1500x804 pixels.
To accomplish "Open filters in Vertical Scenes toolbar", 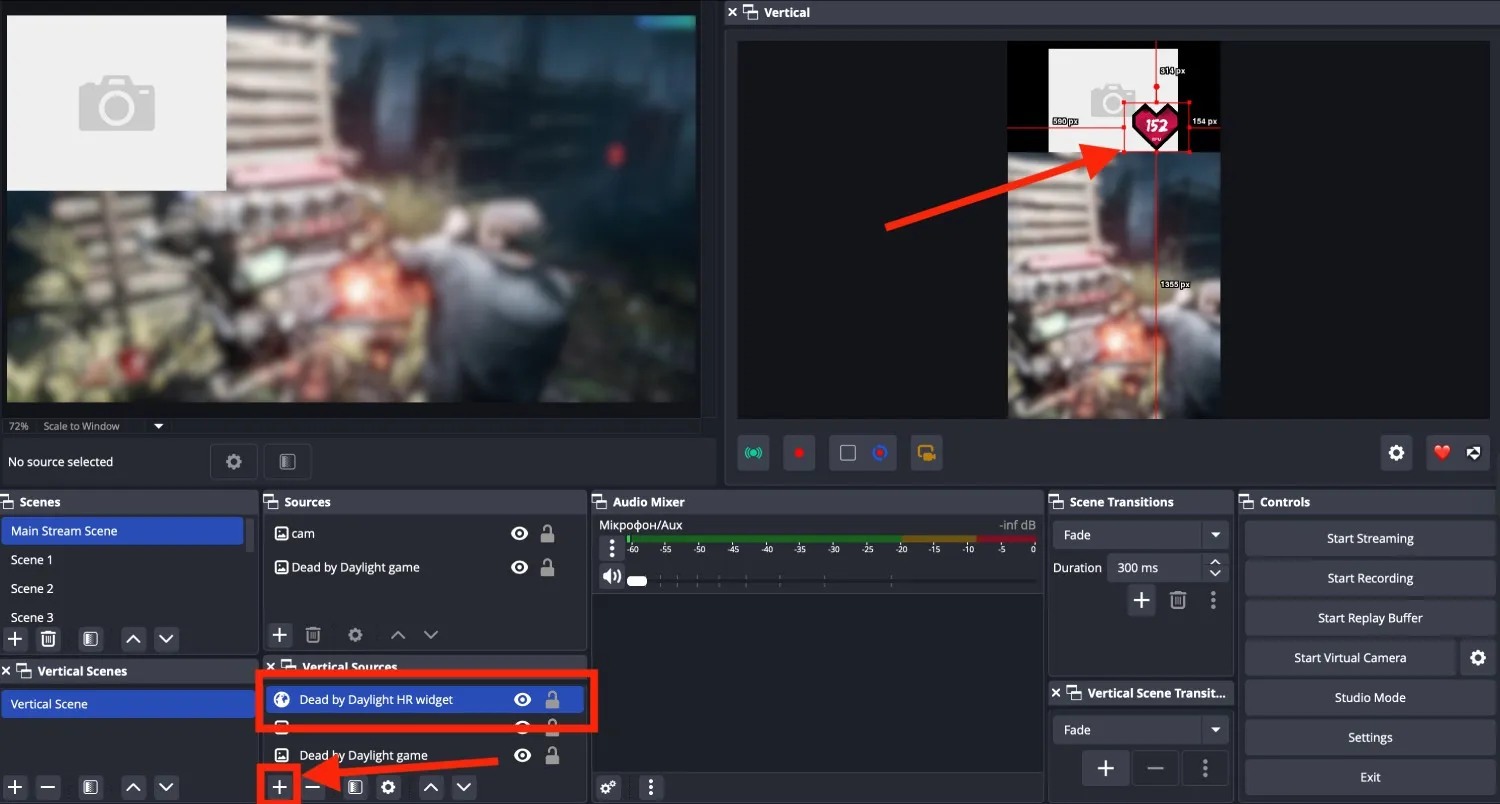I will [x=90, y=788].
